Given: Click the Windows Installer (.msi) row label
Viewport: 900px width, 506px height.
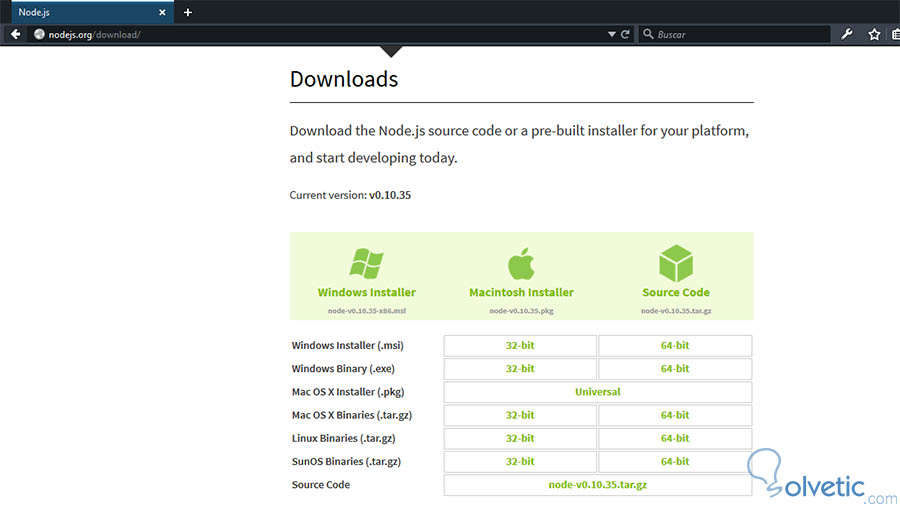Looking at the screenshot, I should click(x=347, y=345).
